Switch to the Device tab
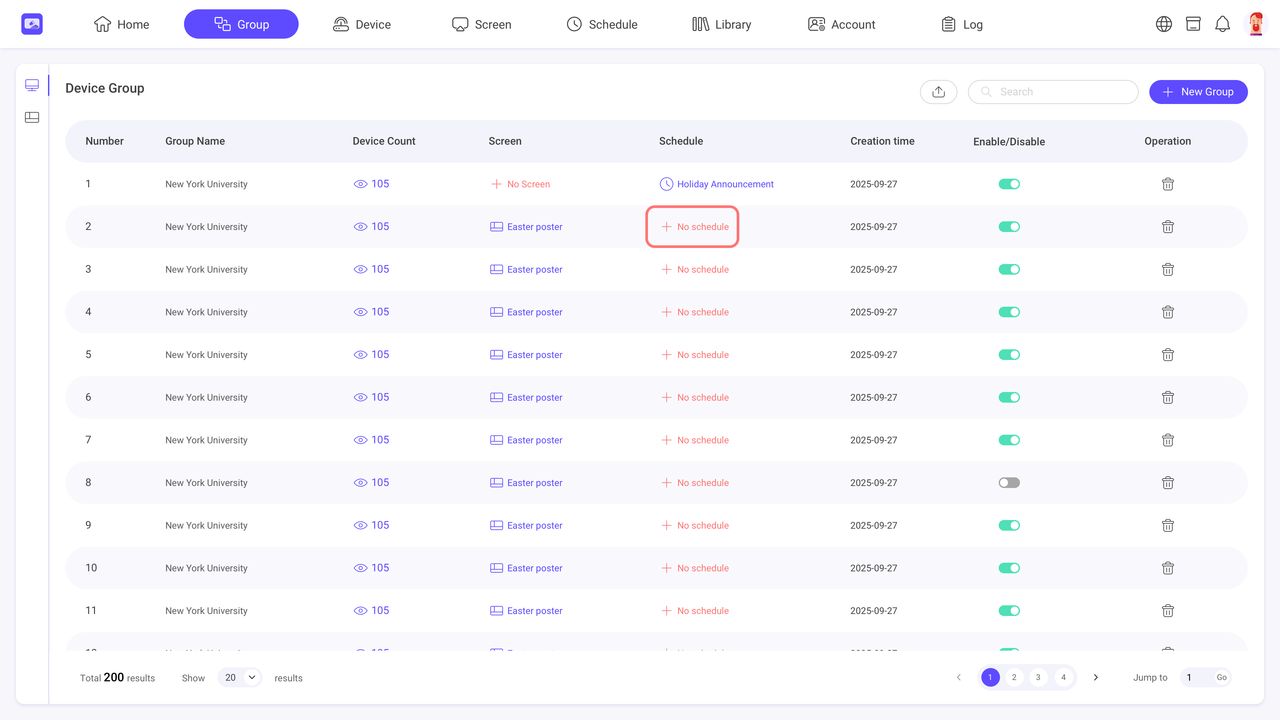This screenshot has height=720, width=1280. coord(361,24)
